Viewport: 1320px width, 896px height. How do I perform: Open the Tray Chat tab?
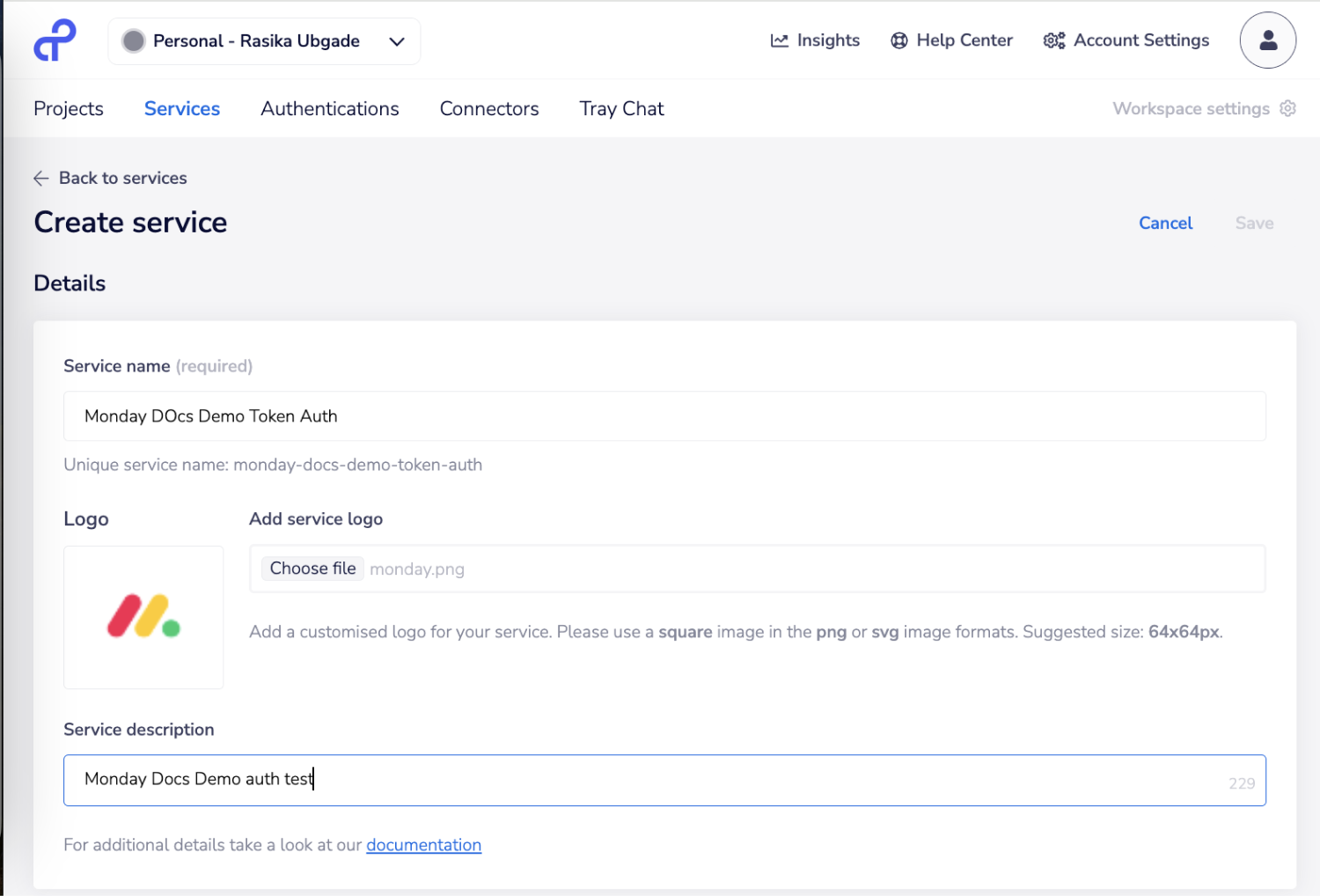621,108
